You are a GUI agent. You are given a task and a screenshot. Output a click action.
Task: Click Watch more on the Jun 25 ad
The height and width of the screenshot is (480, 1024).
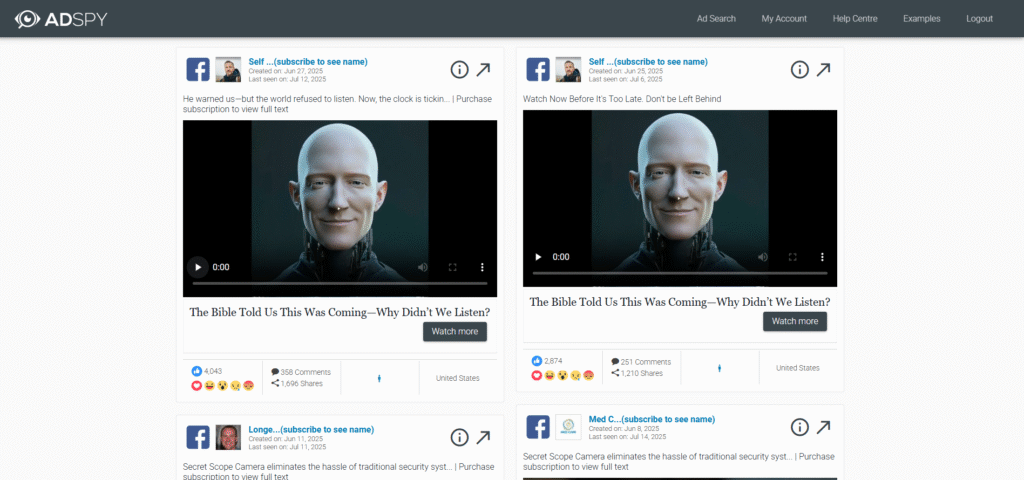point(795,321)
